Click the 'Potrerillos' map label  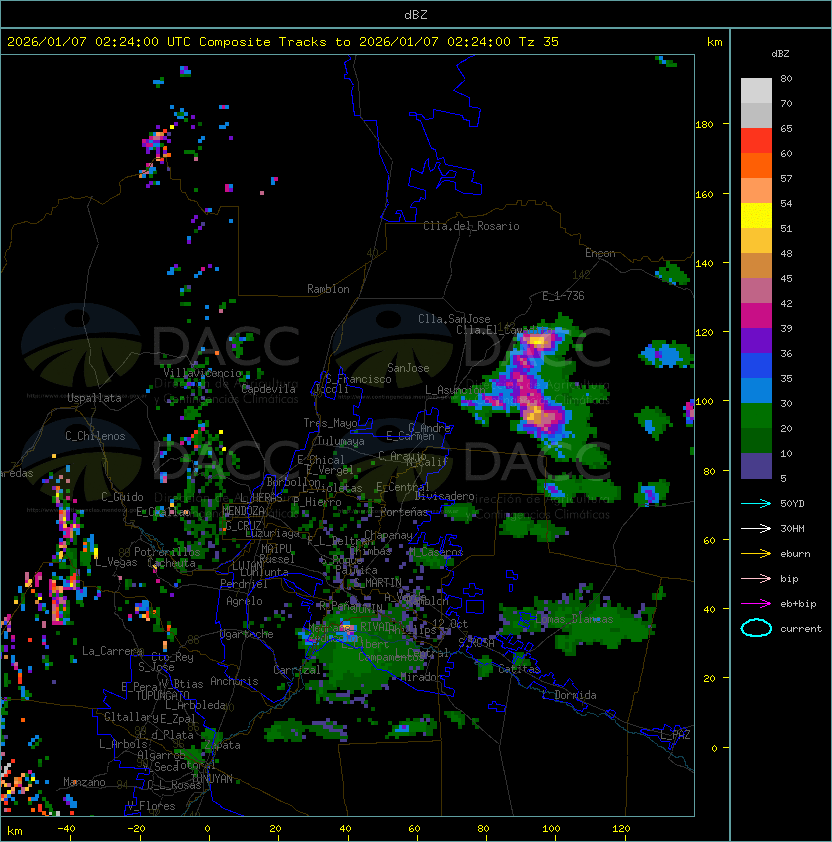click(167, 552)
